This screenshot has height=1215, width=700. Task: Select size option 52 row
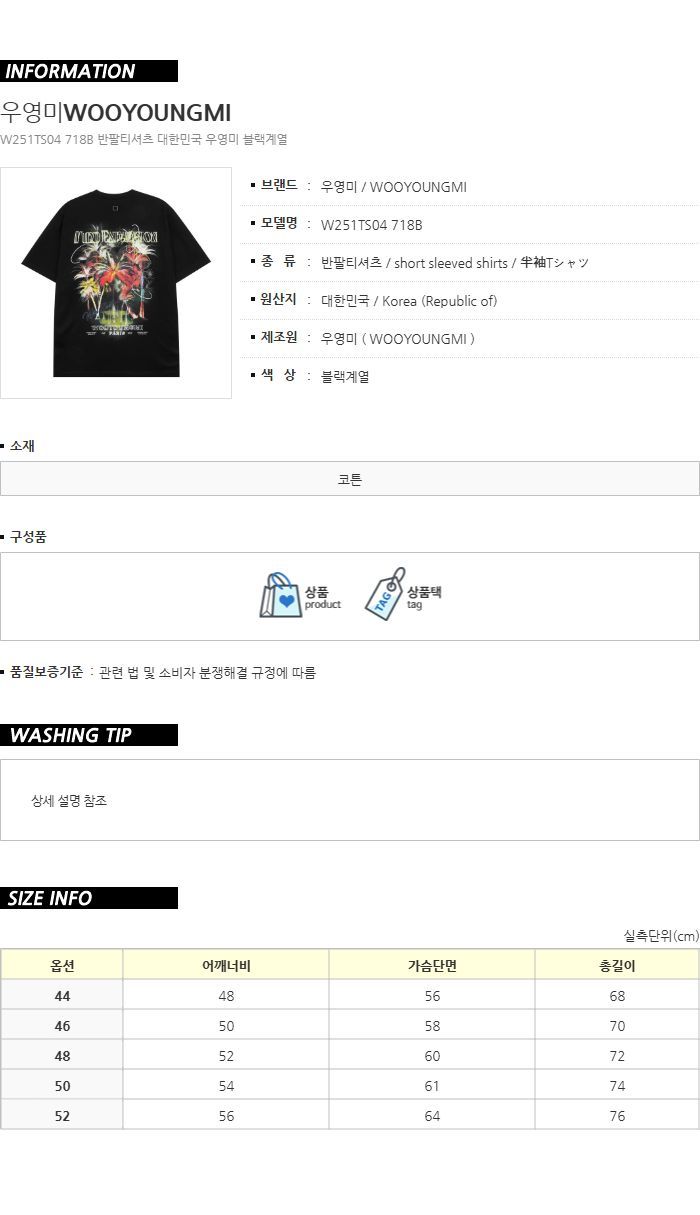pyautogui.click(x=350, y=1115)
